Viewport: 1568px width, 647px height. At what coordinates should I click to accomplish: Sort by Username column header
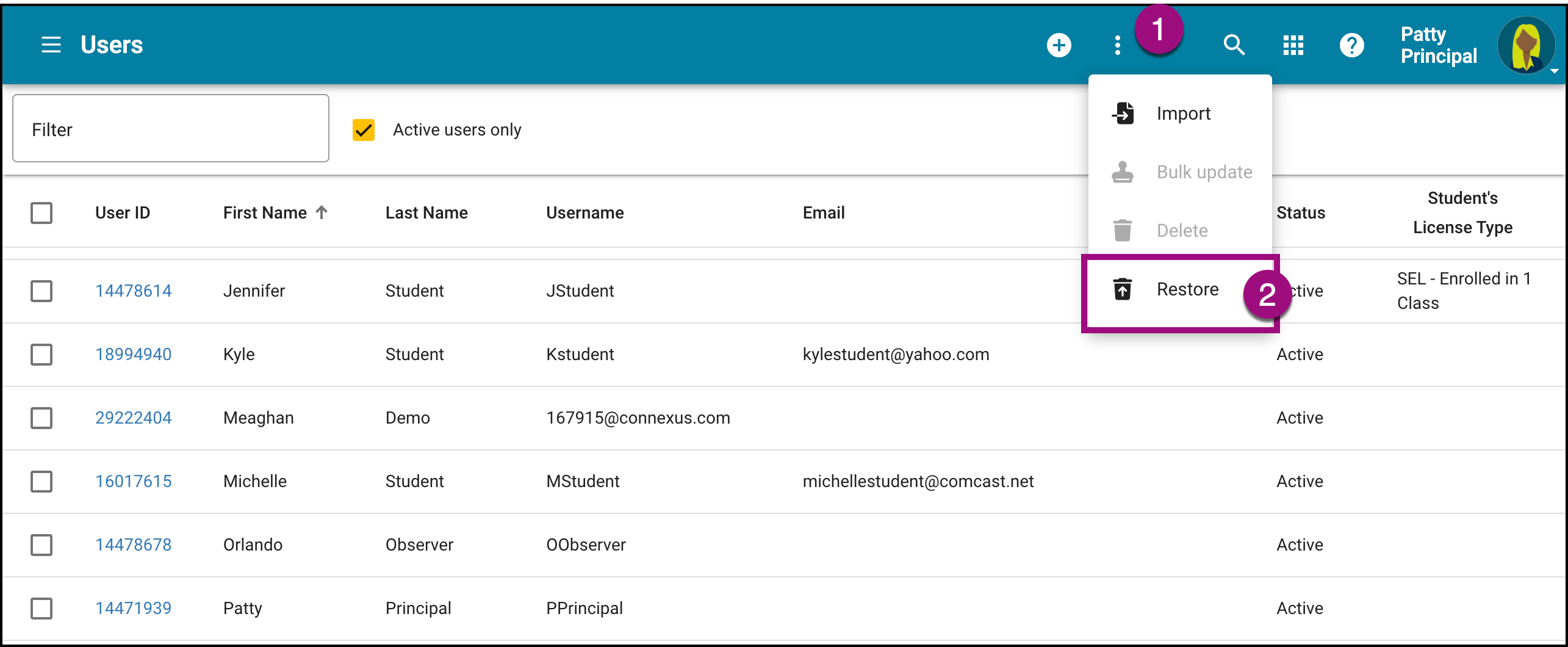click(585, 213)
